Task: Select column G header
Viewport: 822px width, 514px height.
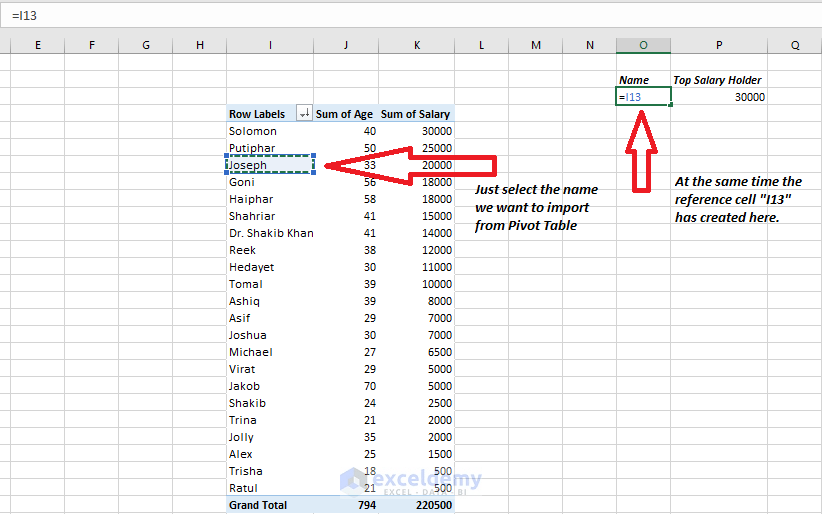Action: coord(146,45)
